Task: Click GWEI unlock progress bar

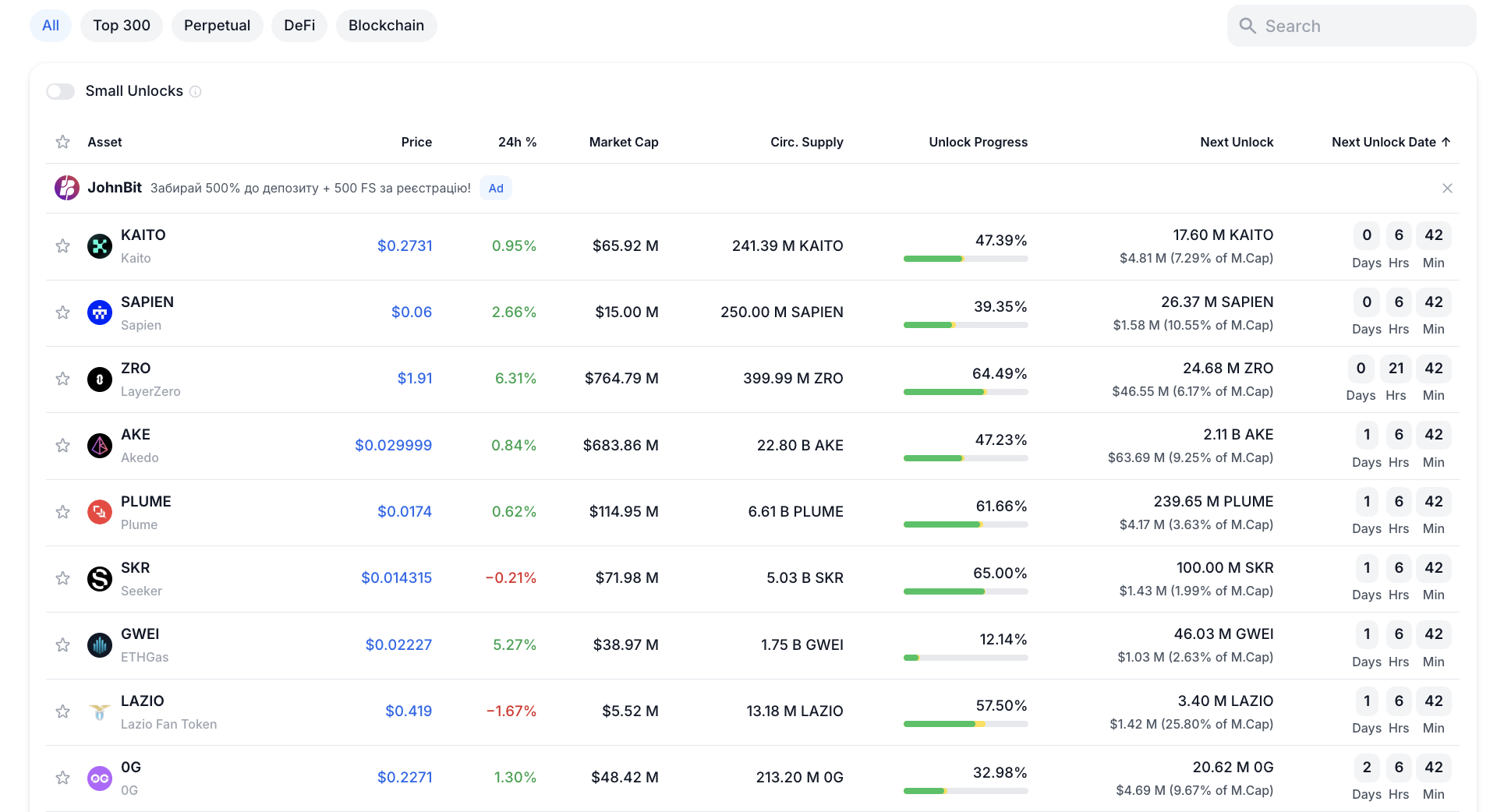Action: pos(965,658)
